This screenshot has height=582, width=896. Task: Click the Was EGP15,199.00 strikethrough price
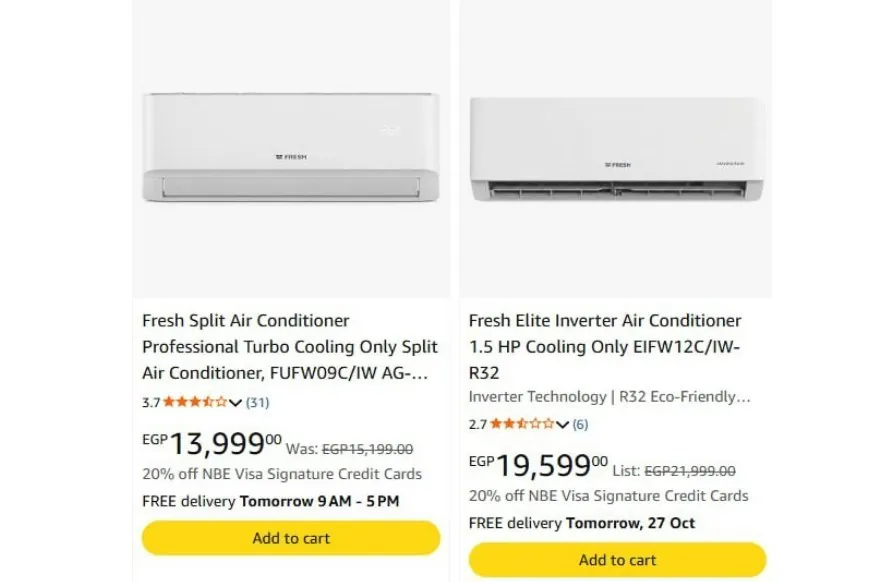point(349,449)
